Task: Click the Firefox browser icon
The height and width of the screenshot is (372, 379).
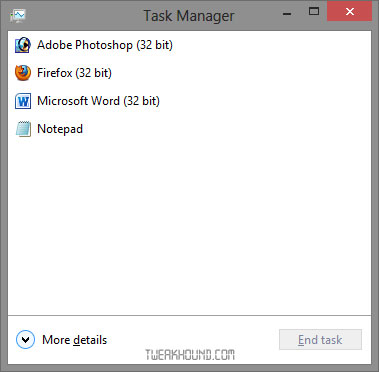Action: click(23, 73)
